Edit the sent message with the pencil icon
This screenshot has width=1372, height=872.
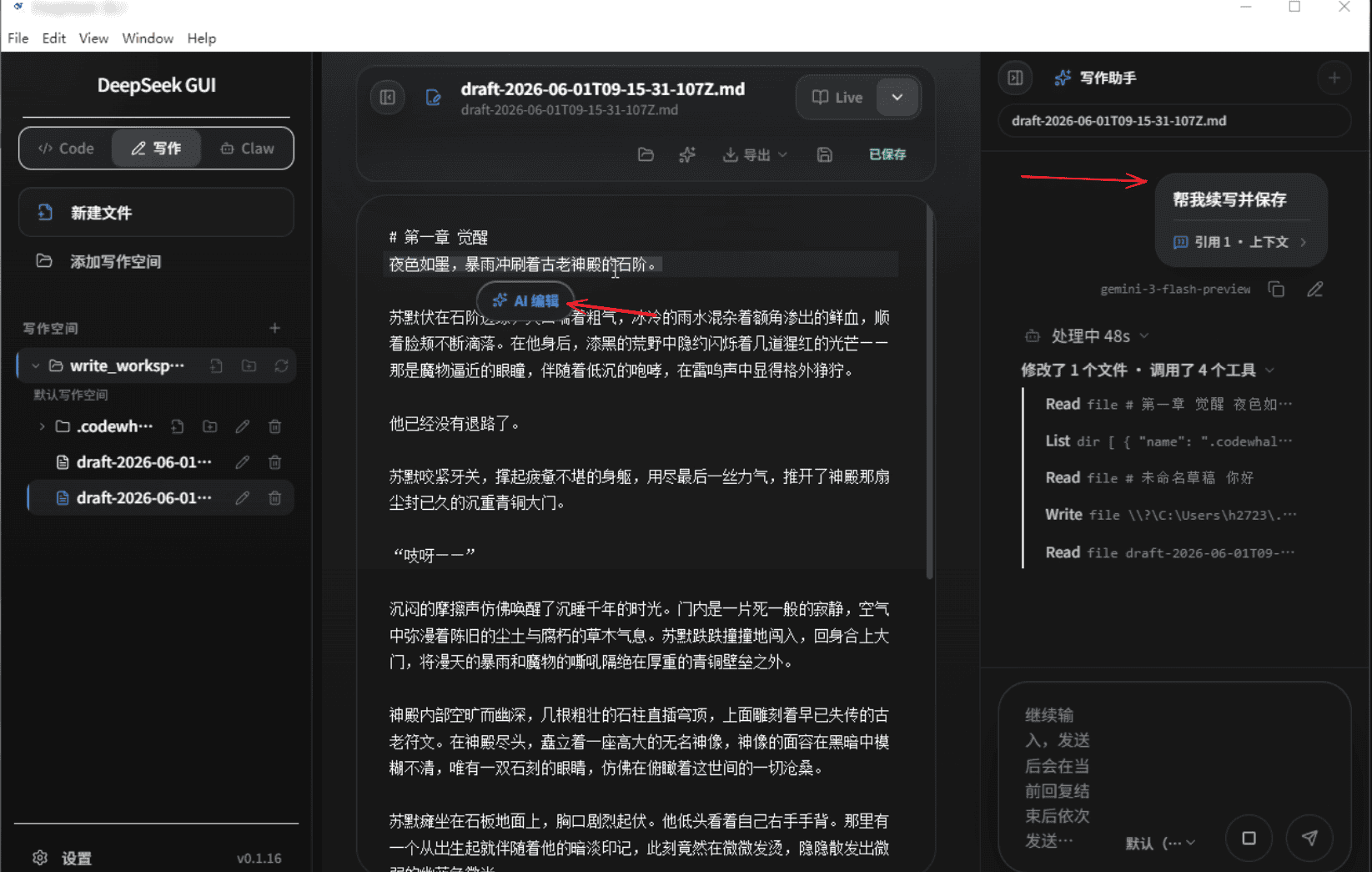coord(1314,290)
